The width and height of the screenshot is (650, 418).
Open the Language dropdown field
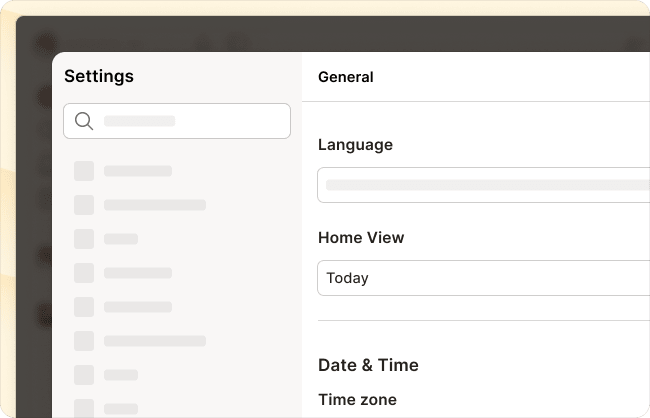483,185
